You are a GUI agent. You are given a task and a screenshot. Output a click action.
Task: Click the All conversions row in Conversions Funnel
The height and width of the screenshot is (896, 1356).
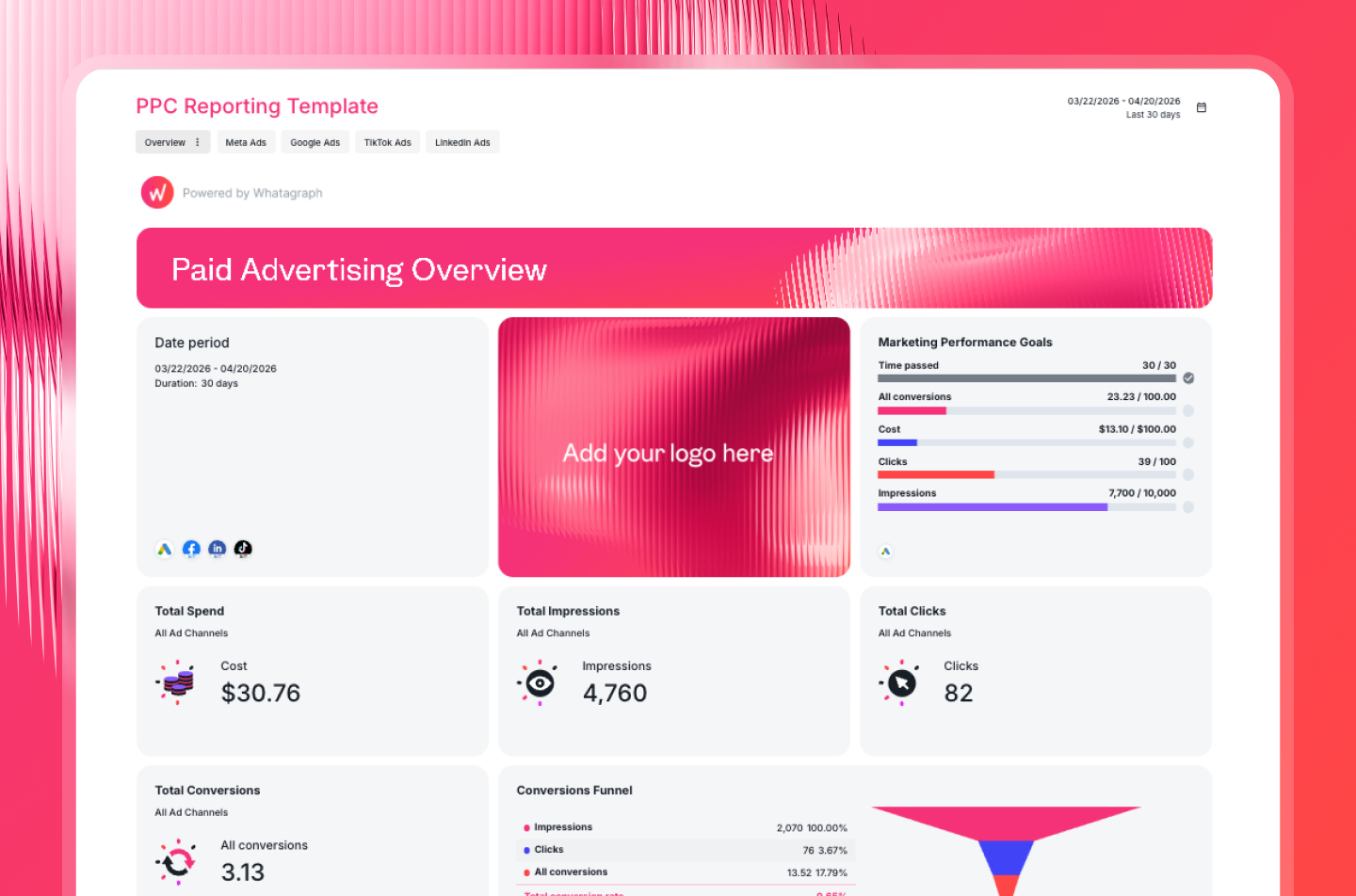[x=685, y=872]
